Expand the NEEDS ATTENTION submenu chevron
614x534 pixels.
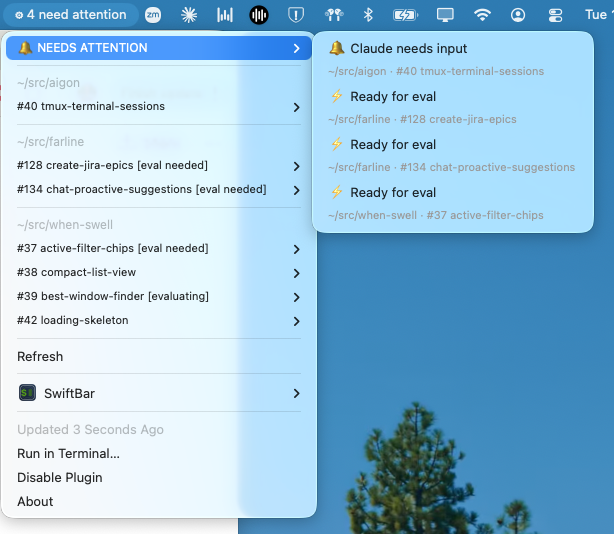point(296,48)
